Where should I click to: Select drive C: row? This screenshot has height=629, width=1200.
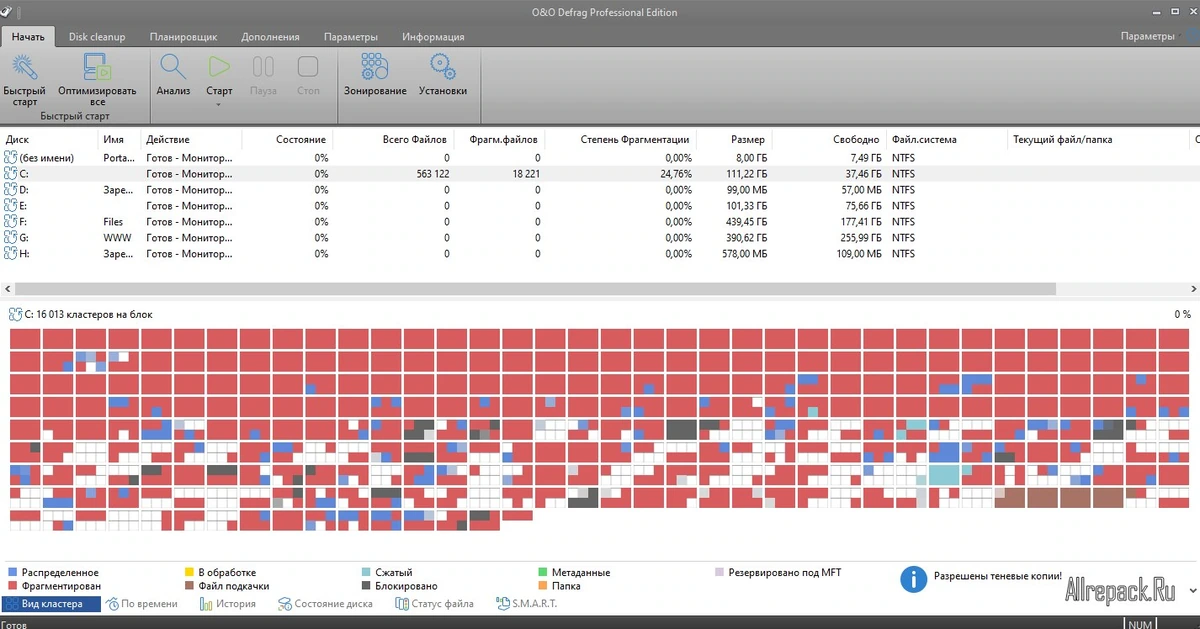[x=600, y=174]
